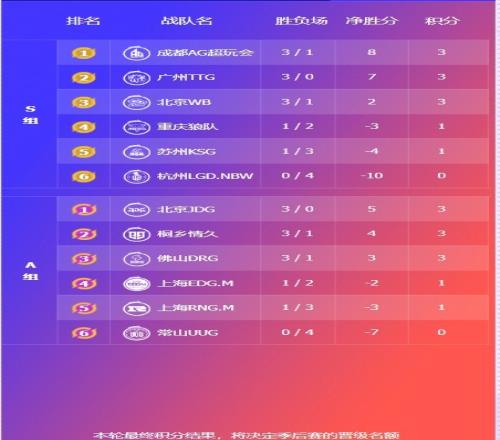Click the 佛山DRG team logo

pos(136,259)
